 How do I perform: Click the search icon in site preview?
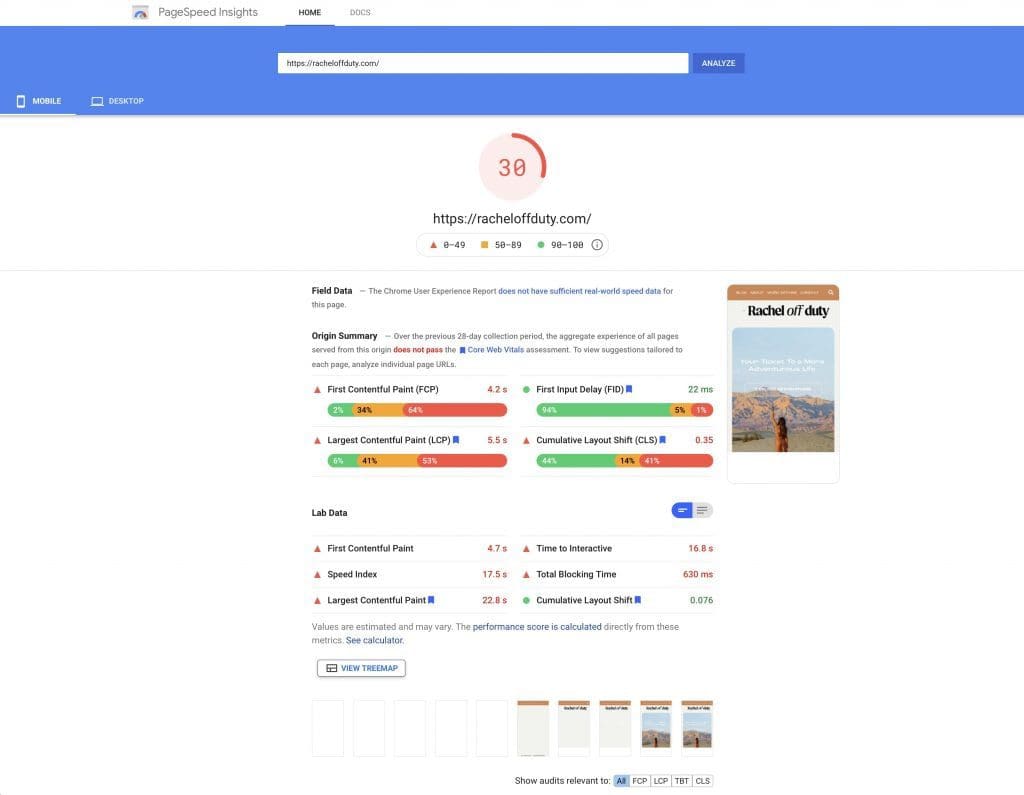(x=830, y=292)
